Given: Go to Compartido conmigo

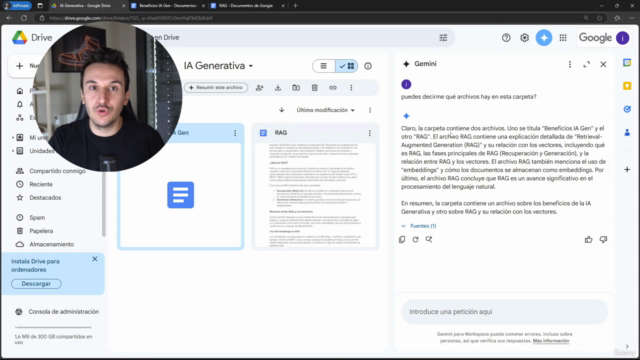Looking at the screenshot, I should point(51,171).
